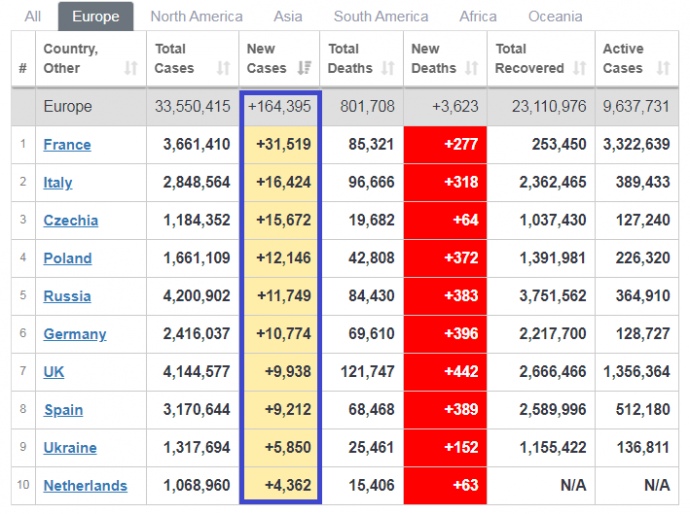Open the Oceania tab
The height and width of the screenshot is (514, 690).
tap(554, 16)
